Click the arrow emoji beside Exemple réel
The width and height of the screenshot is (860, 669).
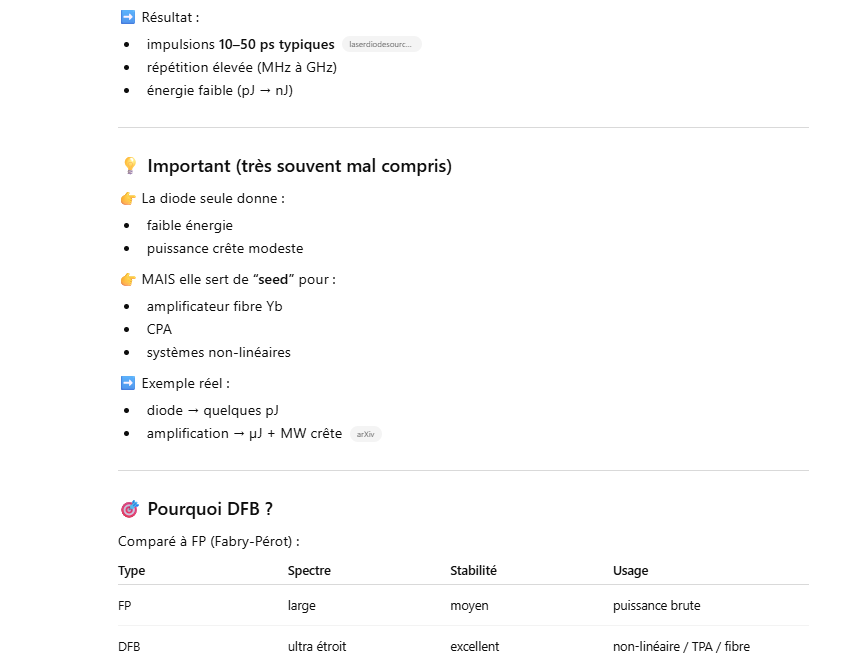click(x=127, y=383)
